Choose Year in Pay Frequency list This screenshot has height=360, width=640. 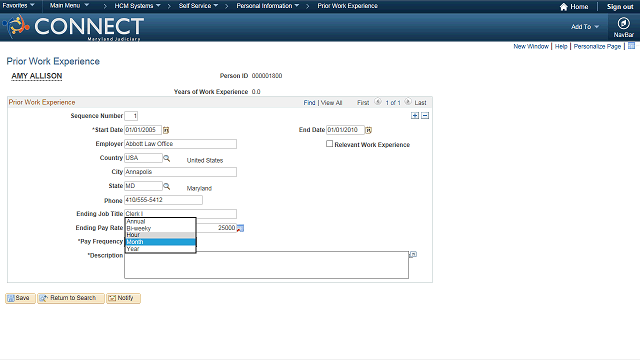pos(160,249)
